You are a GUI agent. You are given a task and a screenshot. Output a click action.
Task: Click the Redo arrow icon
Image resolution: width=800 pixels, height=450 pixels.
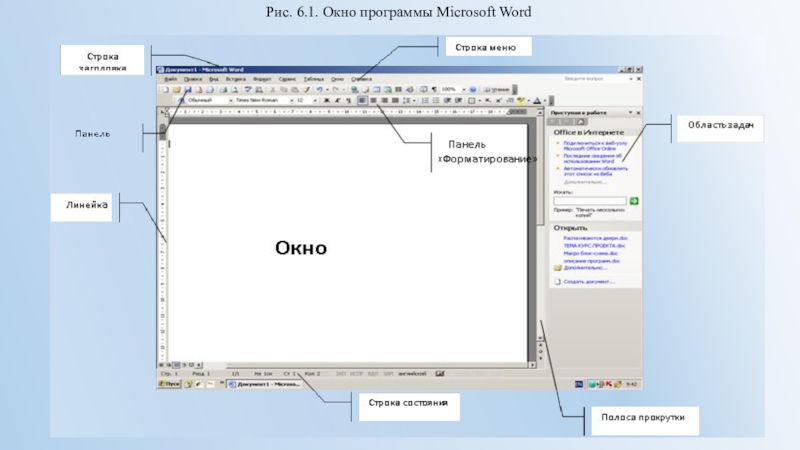pos(336,89)
